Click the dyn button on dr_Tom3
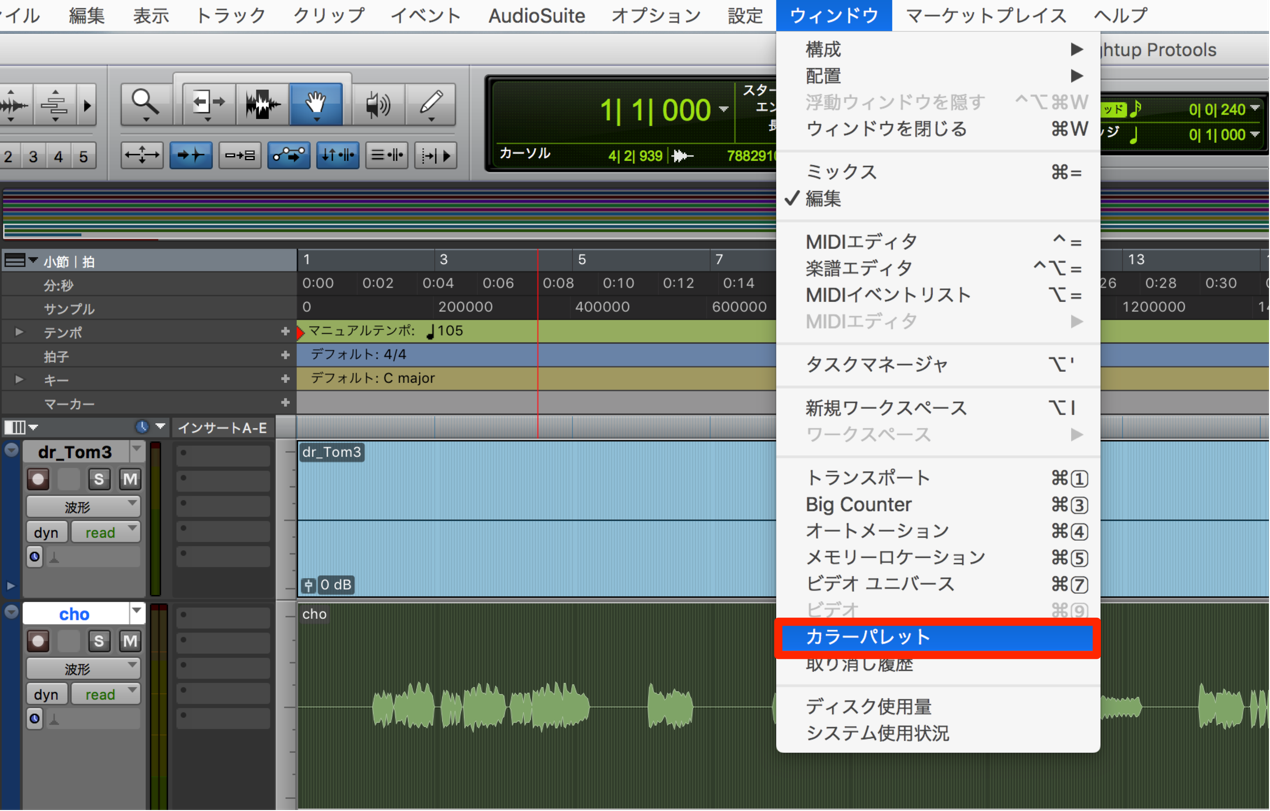 [x=46, y=533]
